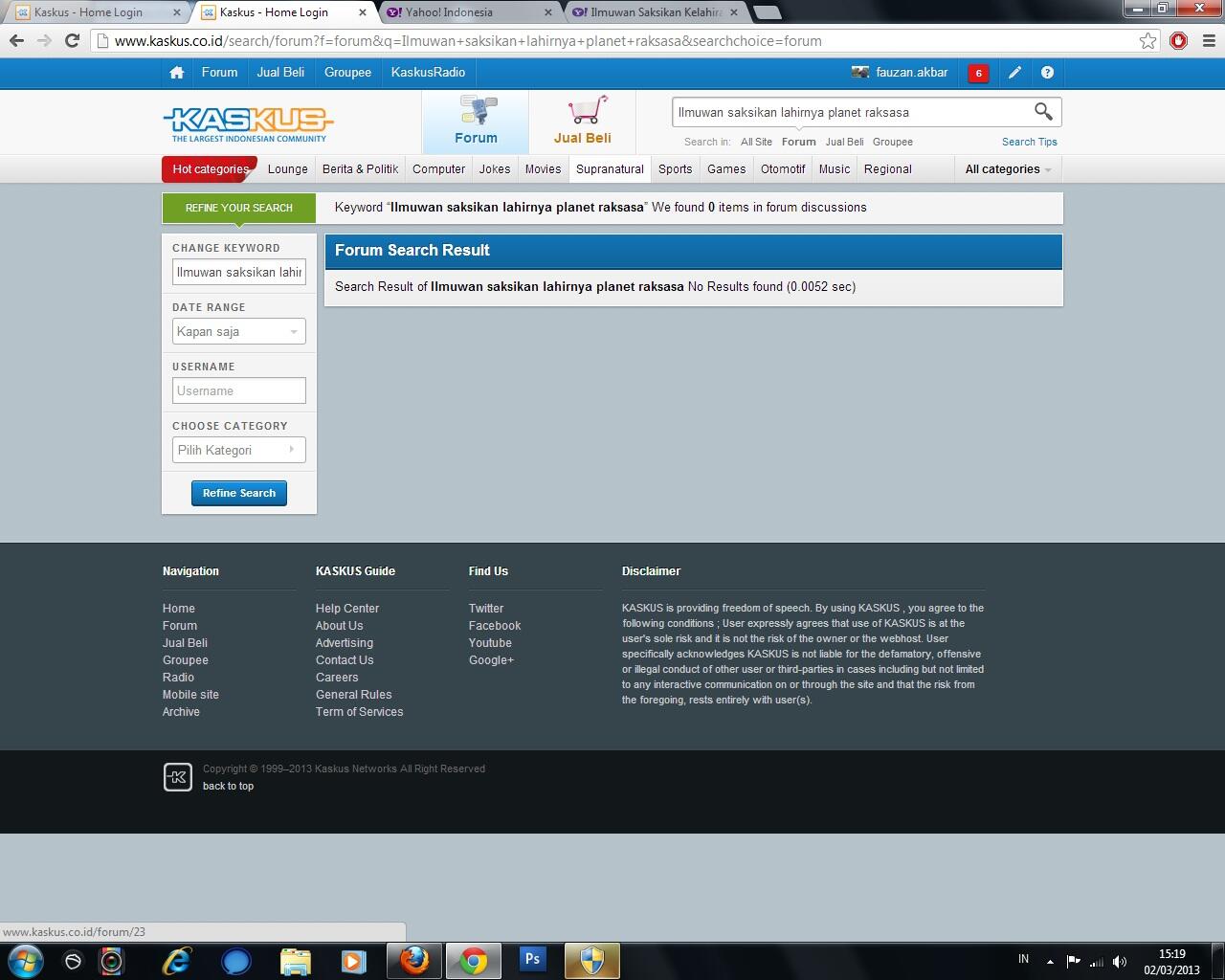Switch to Chrome in the taskbar

[473, 961]
